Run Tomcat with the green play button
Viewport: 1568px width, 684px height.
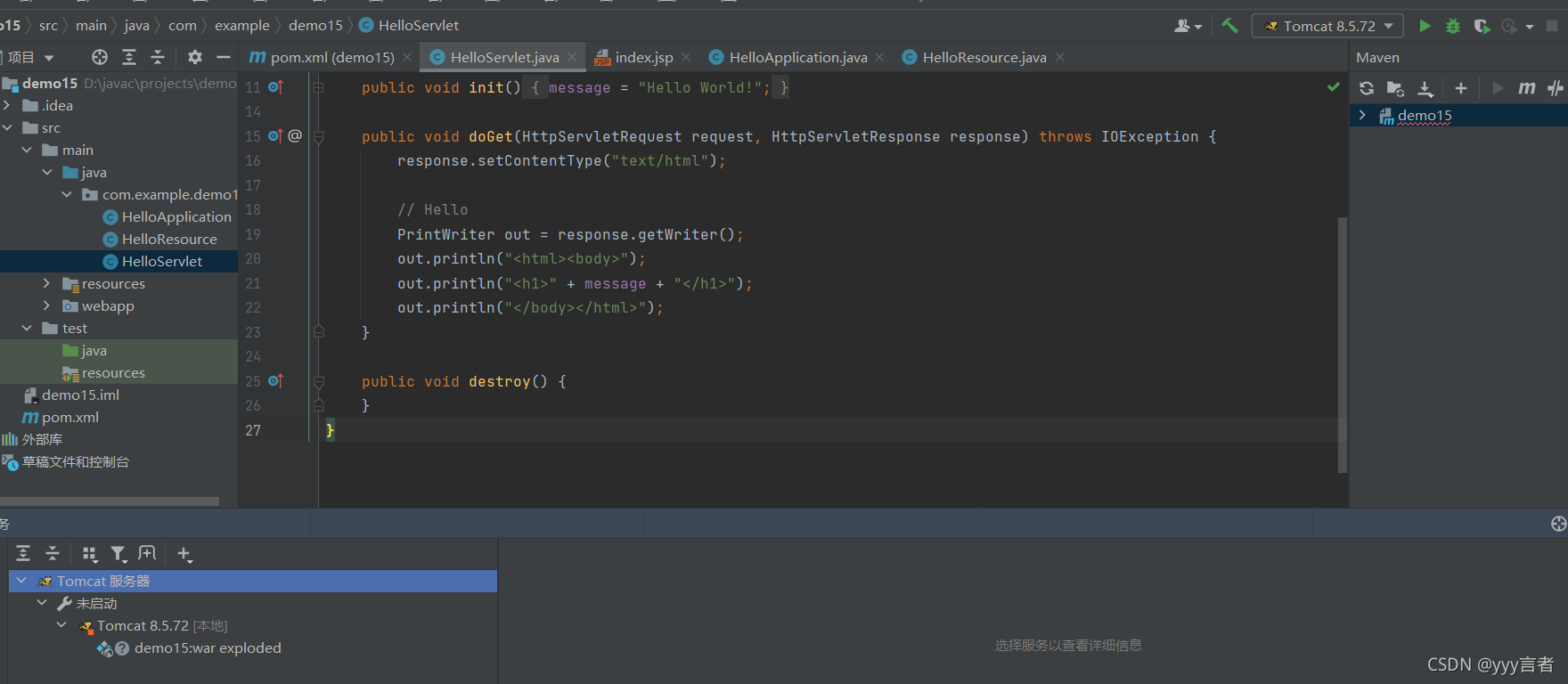(x=1425, y=26)
